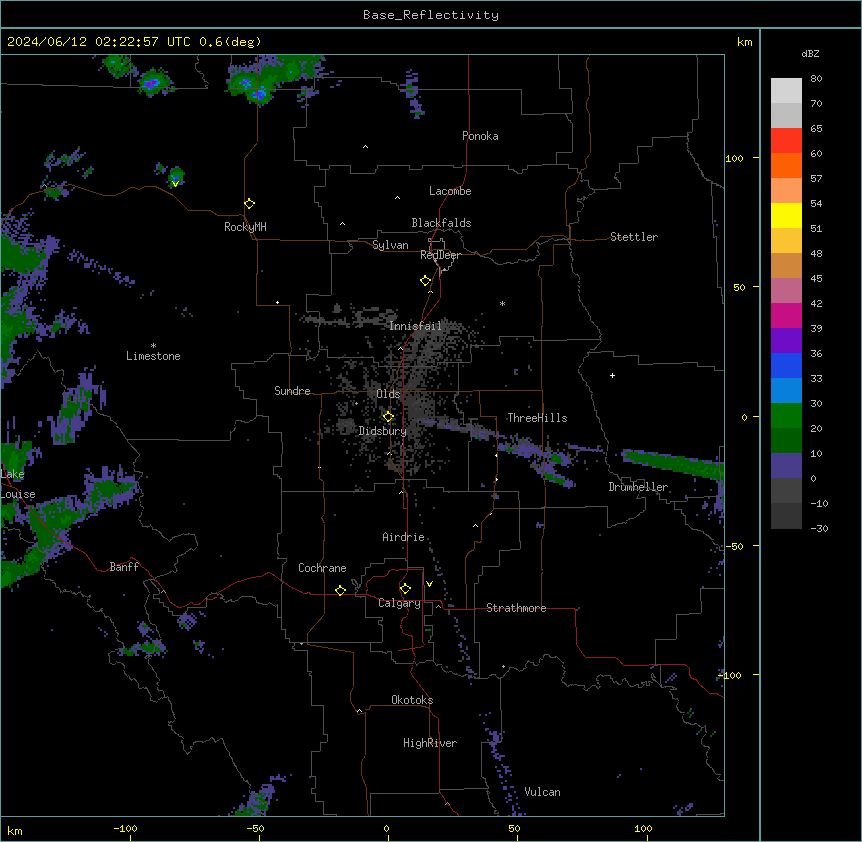This screenshot has height=842, width=862.
Task: Click the light blue band above 30 dBZ
Action: [786, 391]
